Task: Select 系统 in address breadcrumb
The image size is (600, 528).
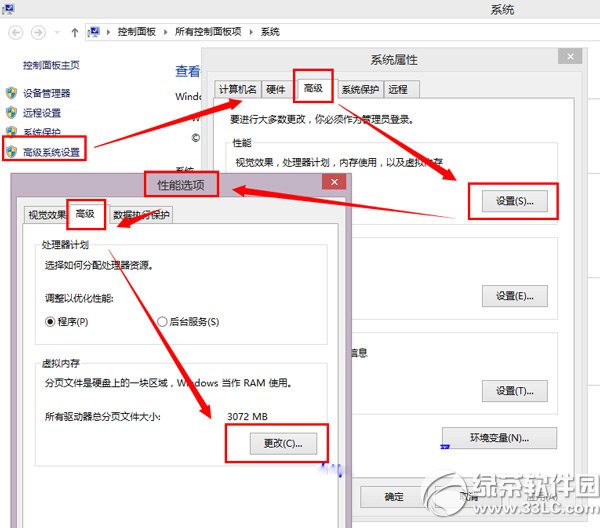Action: (270, 32)
